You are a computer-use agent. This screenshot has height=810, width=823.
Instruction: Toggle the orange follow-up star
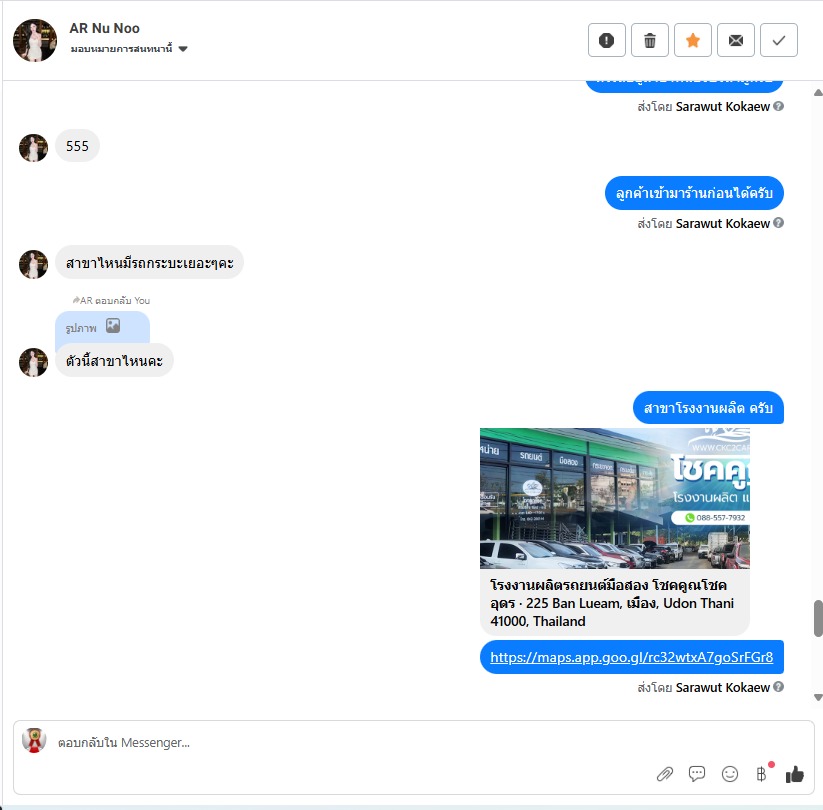tap(692, 40)
